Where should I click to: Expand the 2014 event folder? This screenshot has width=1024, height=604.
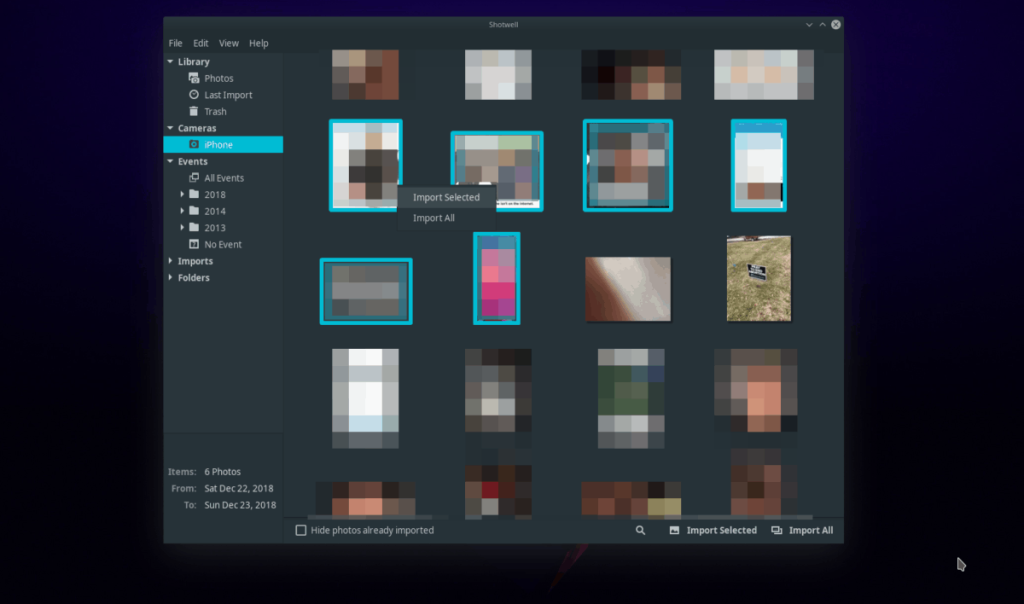(x=184, y=211)
